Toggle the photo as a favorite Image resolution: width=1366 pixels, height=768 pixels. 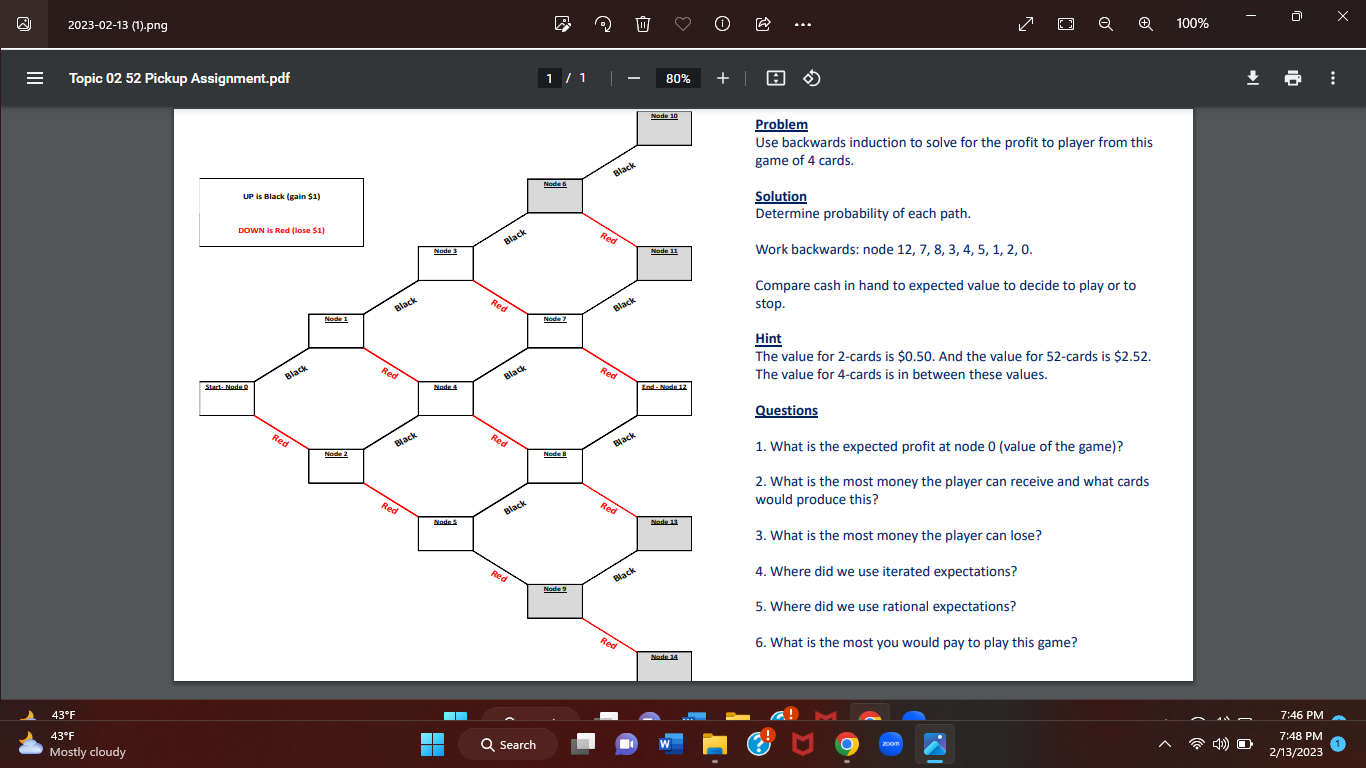[682, 23]
